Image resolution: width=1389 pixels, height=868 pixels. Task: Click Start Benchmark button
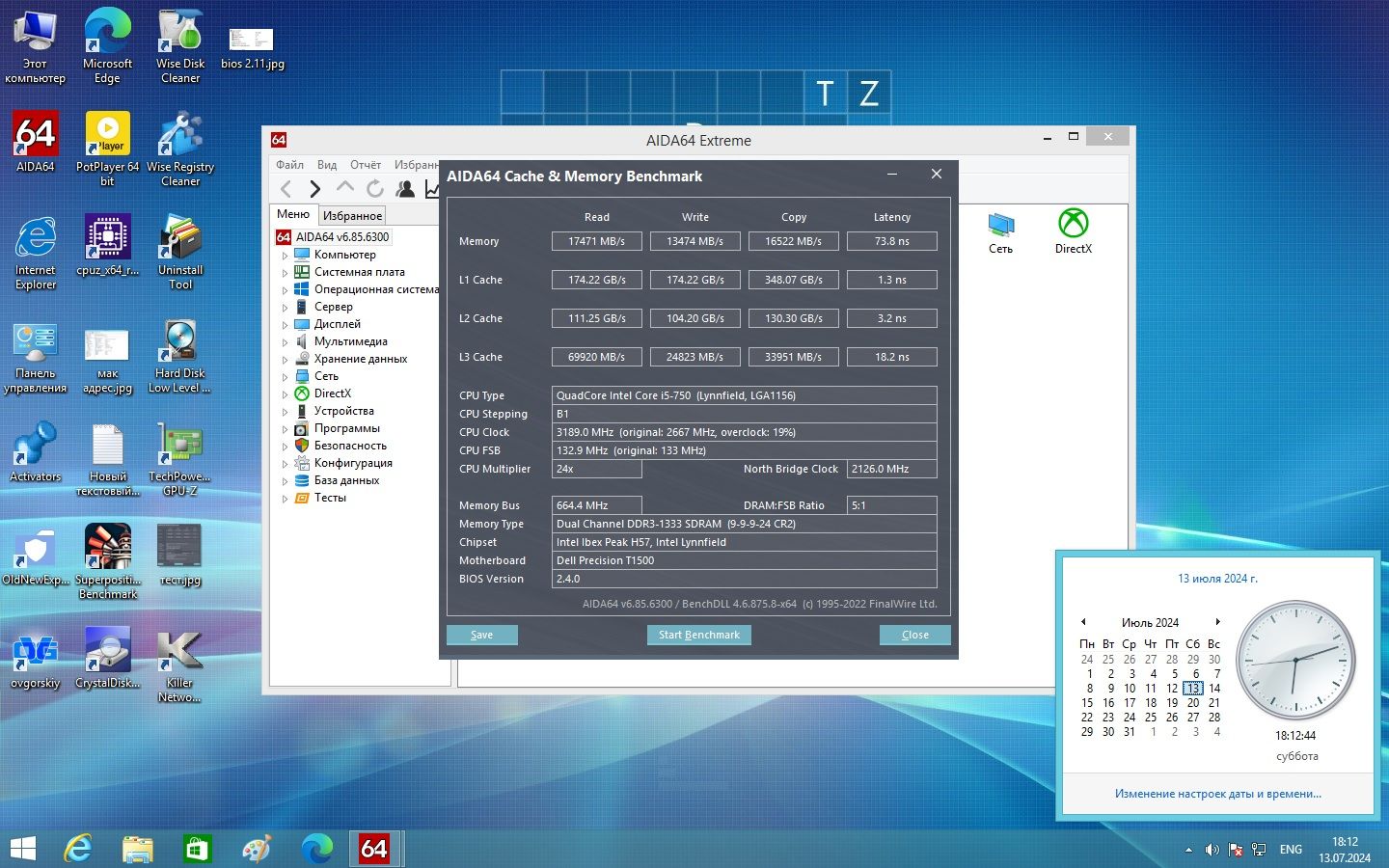(699, 635)
